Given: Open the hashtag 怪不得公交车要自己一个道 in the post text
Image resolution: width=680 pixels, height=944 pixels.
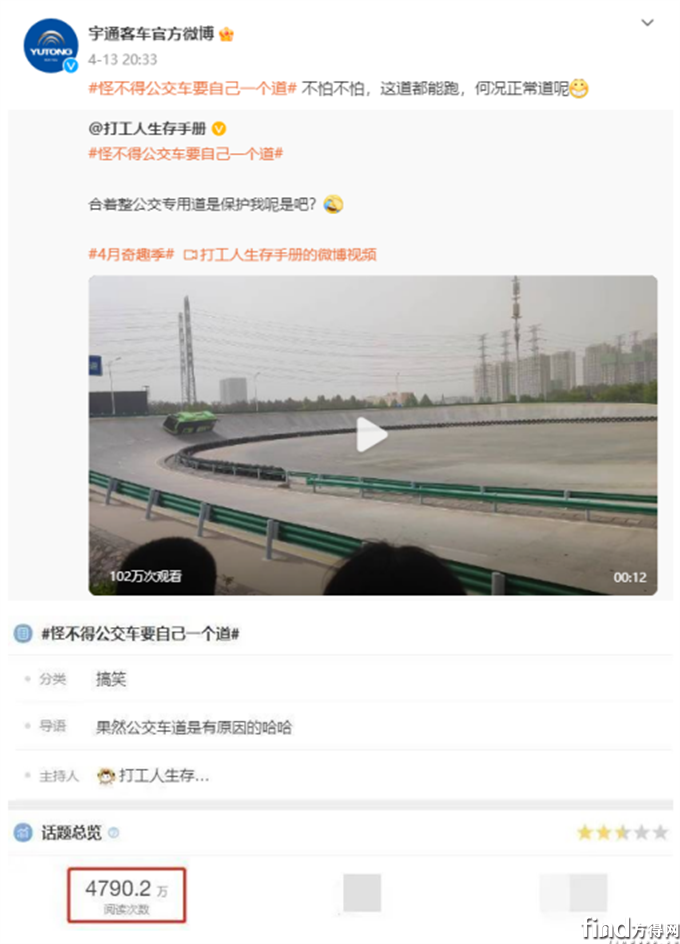Looking at the screenshot, I should tap(193, 88).
